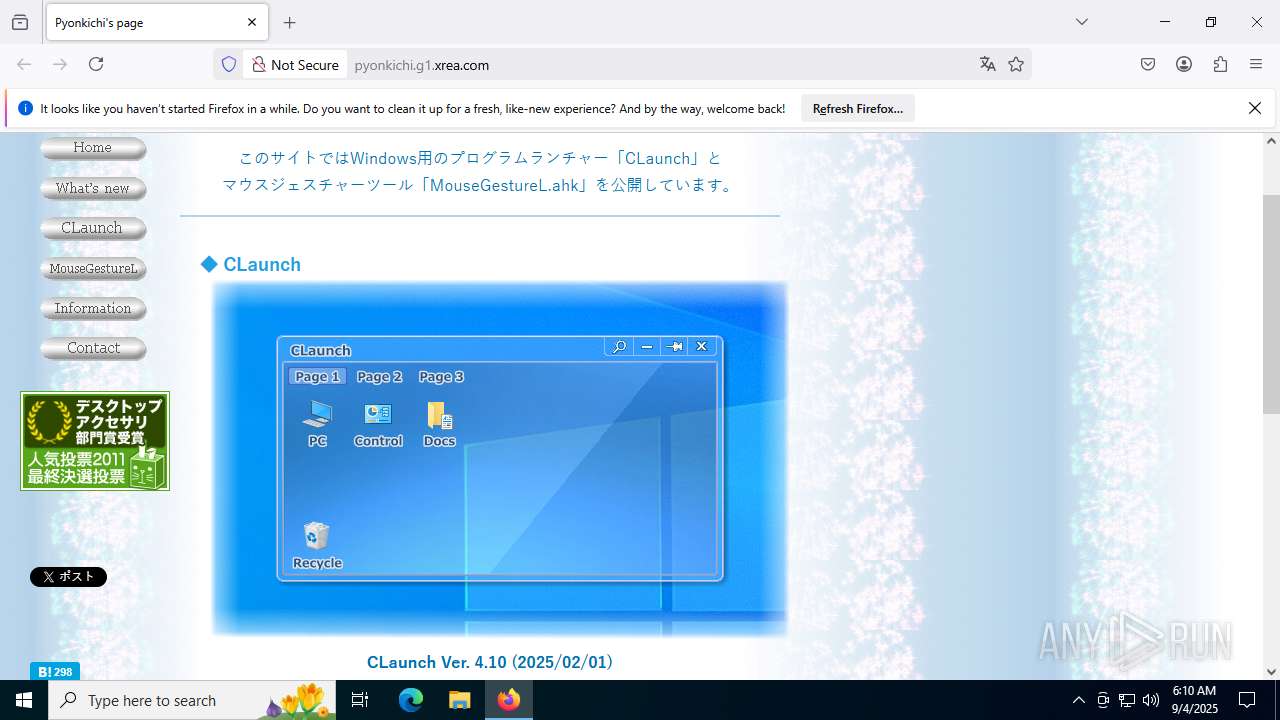Click the Docs folder icon in screenshot

pyautogui.click(x=439, y=424)
